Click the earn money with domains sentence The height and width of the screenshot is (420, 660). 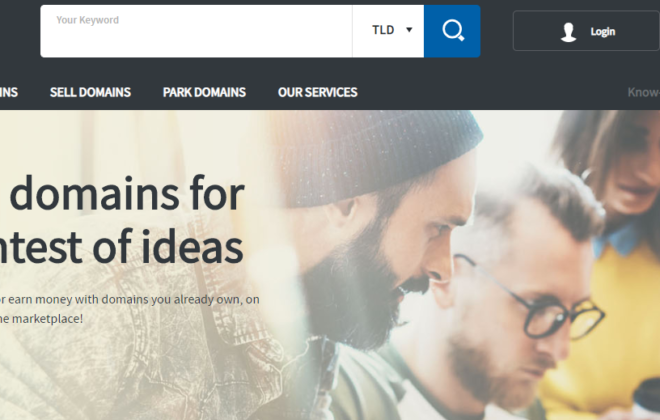point(130,300)
